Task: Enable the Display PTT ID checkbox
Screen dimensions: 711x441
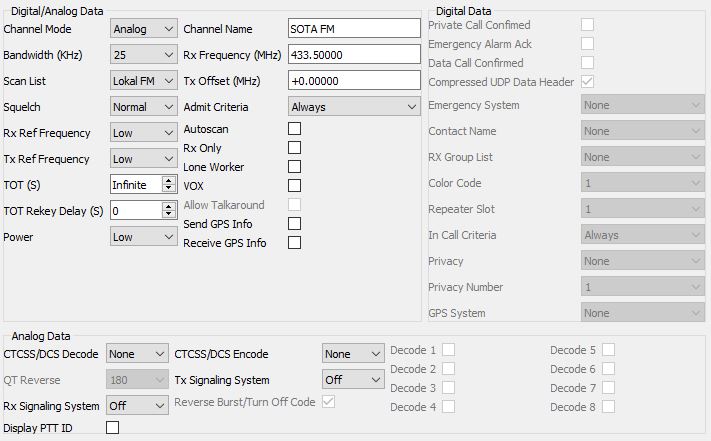Action: point(112,427)
